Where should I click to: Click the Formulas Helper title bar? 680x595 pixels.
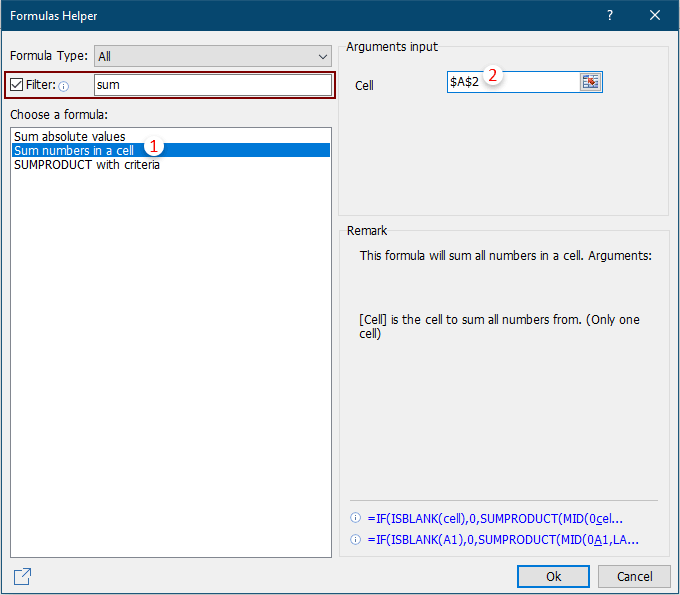[300, 16]
